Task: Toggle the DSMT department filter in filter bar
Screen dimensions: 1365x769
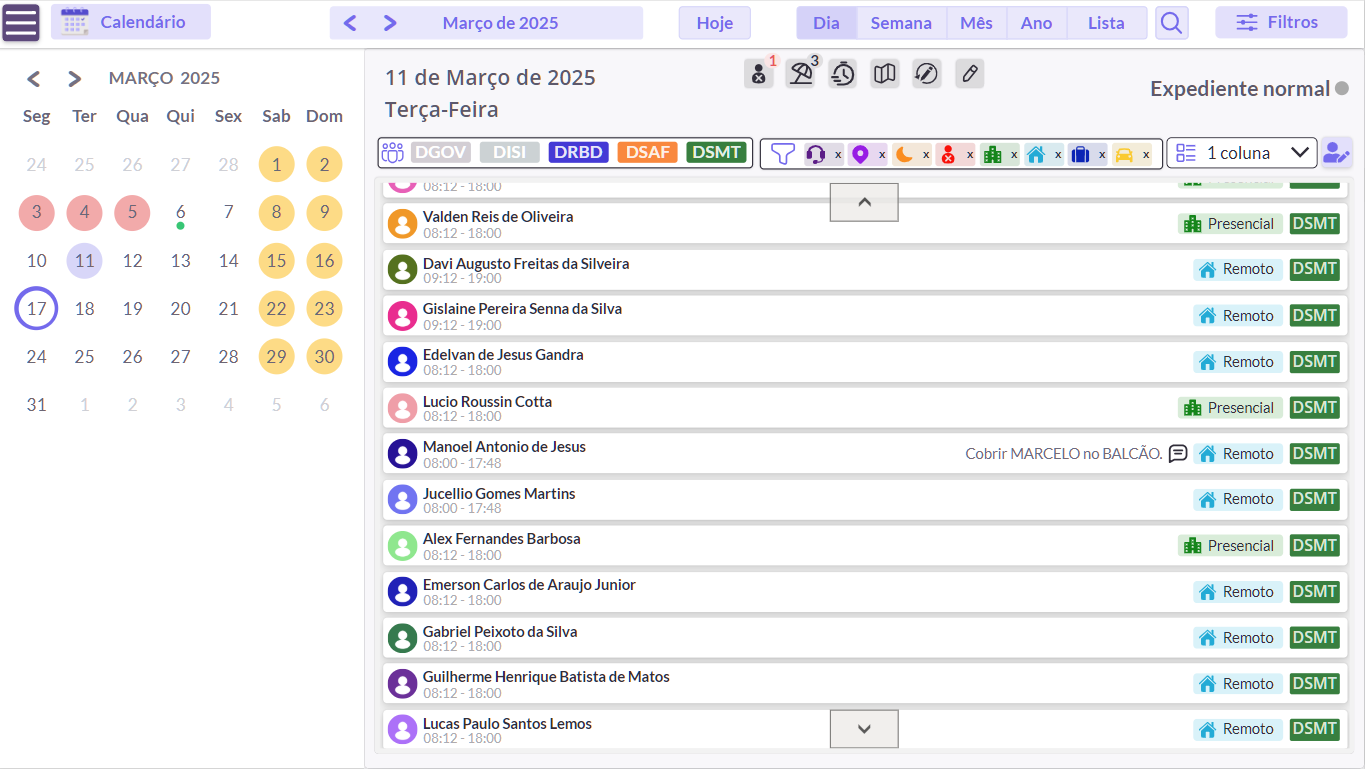Action: (x=717, y=153)
